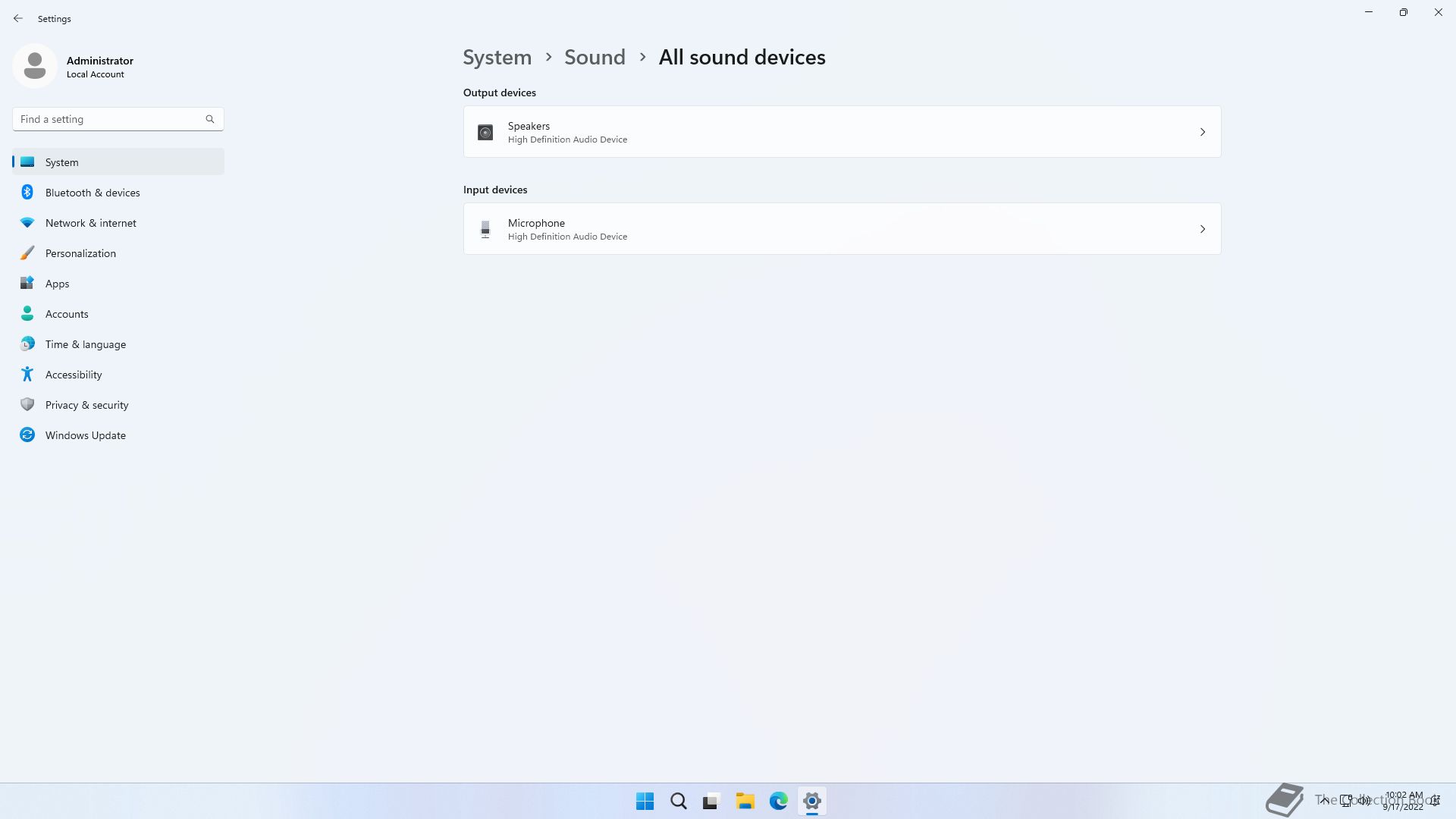Click the back arrow in Settings
The width and height of the screenshot is (1456, 819).
pyautogui.click(x=18, y=18)
